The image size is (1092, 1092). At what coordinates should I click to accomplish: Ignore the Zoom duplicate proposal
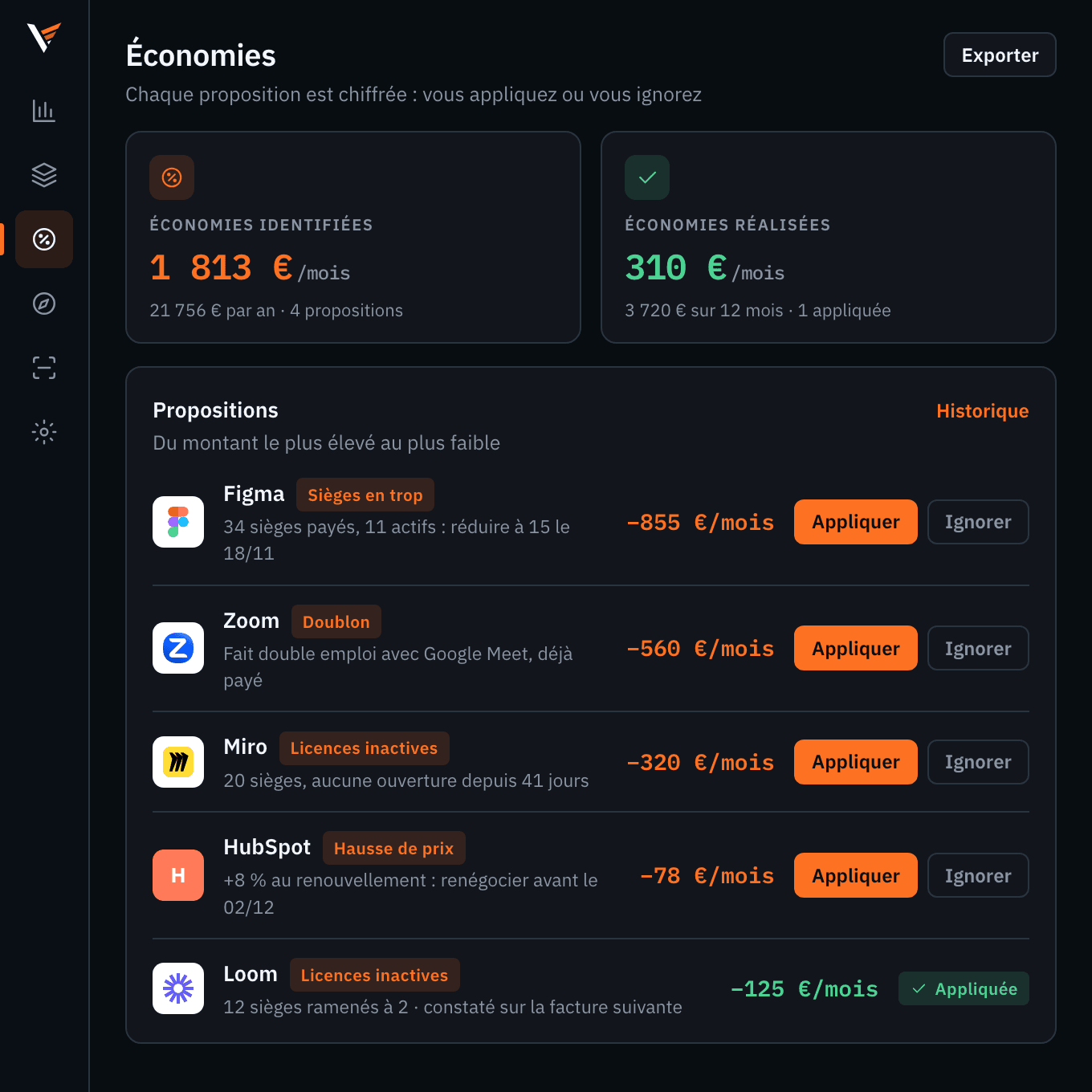pos(978,648)
